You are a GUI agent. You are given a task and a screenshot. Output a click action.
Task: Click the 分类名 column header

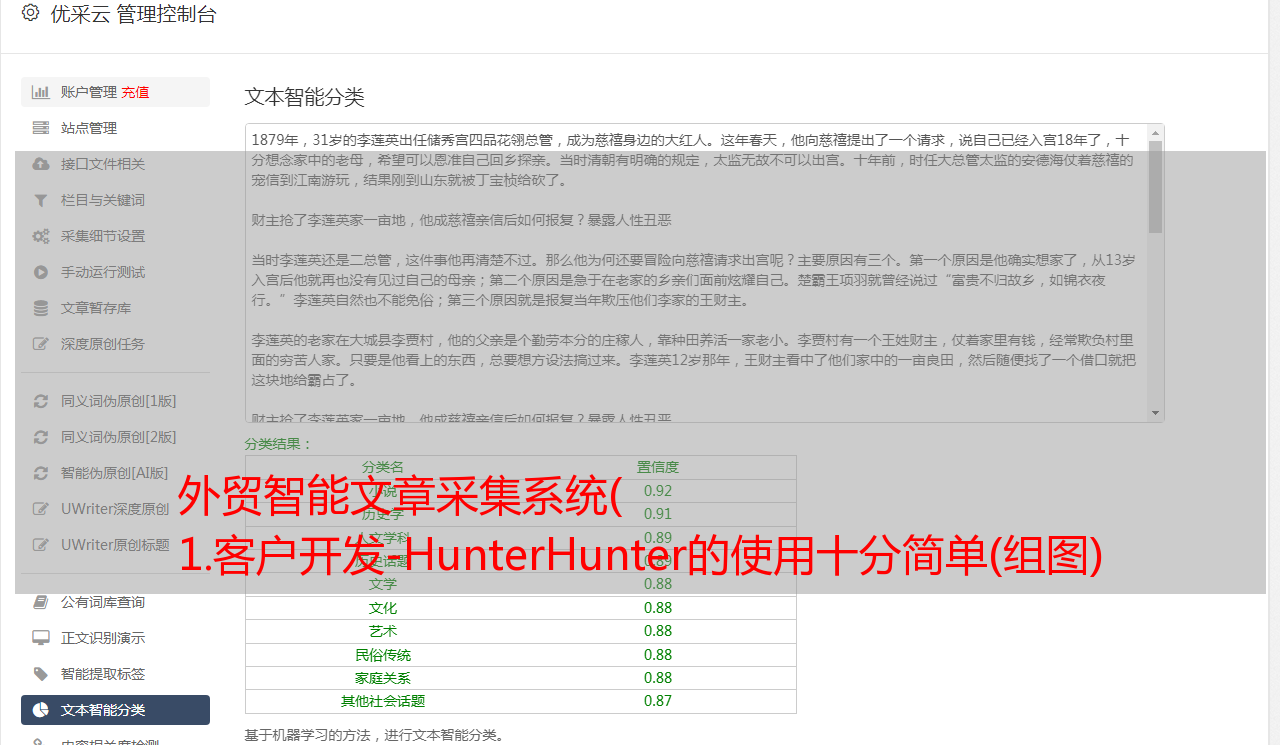tap(383, 467)
